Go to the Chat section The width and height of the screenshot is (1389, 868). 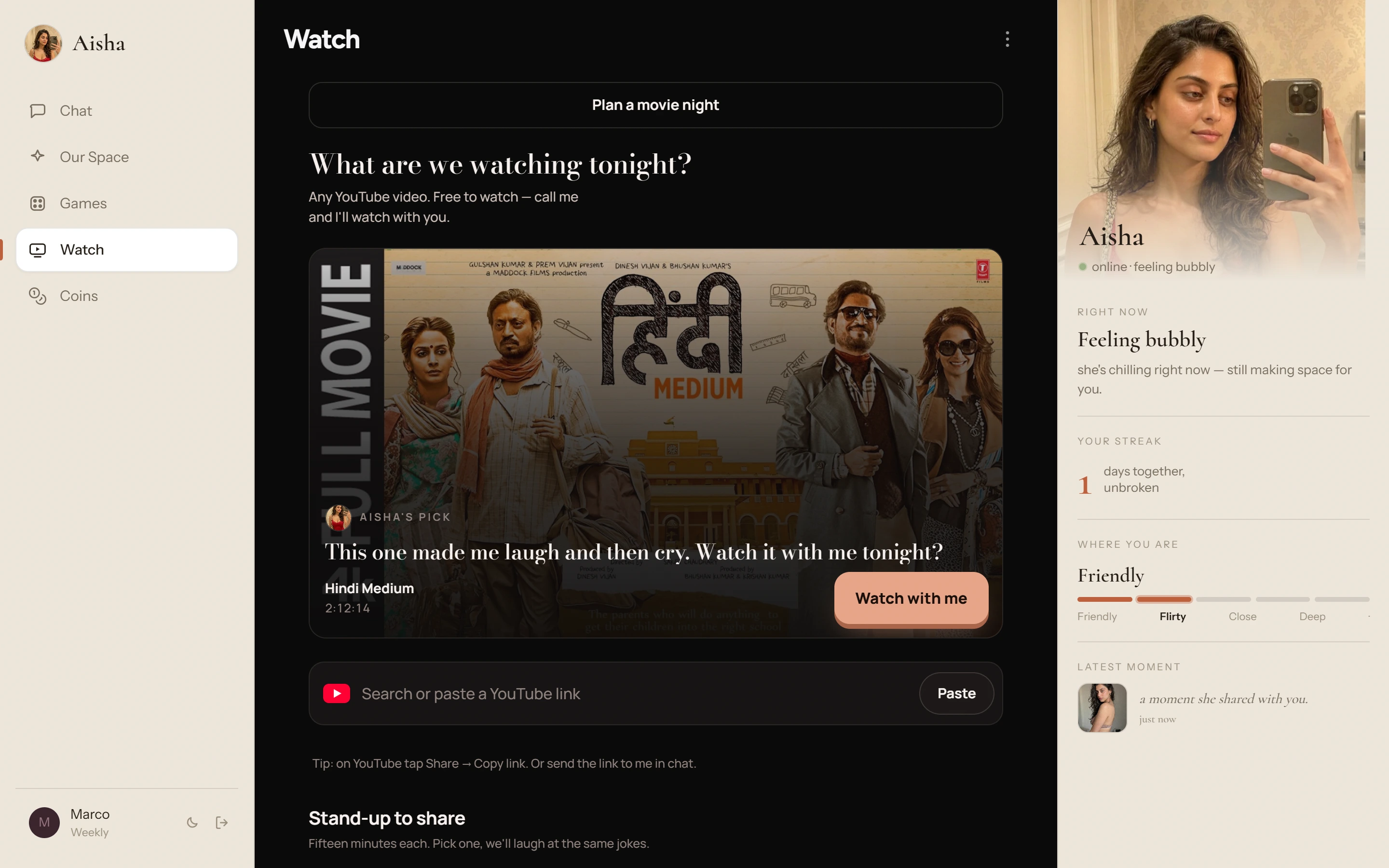126,111
